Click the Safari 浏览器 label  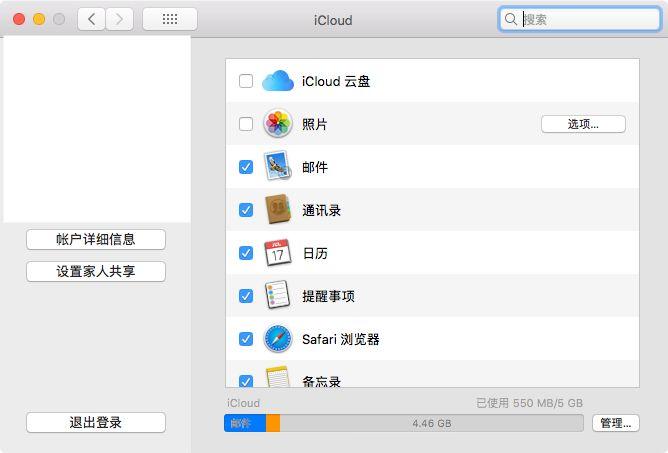pyautogui.click(x=340, y=339)
